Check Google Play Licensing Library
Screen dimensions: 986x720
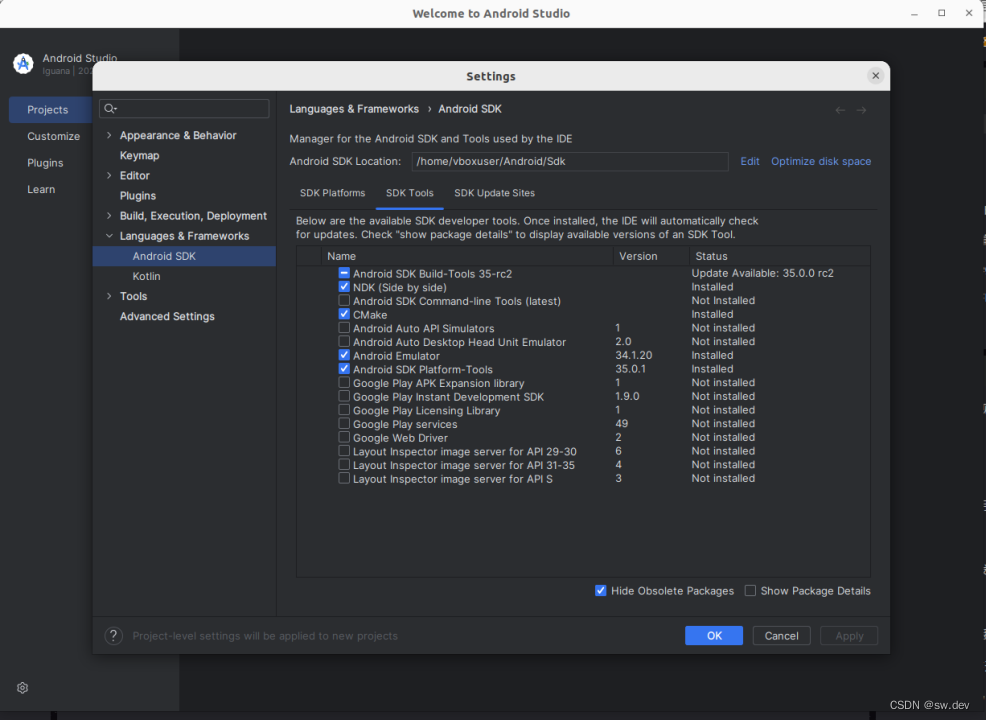tap(344, 410)
